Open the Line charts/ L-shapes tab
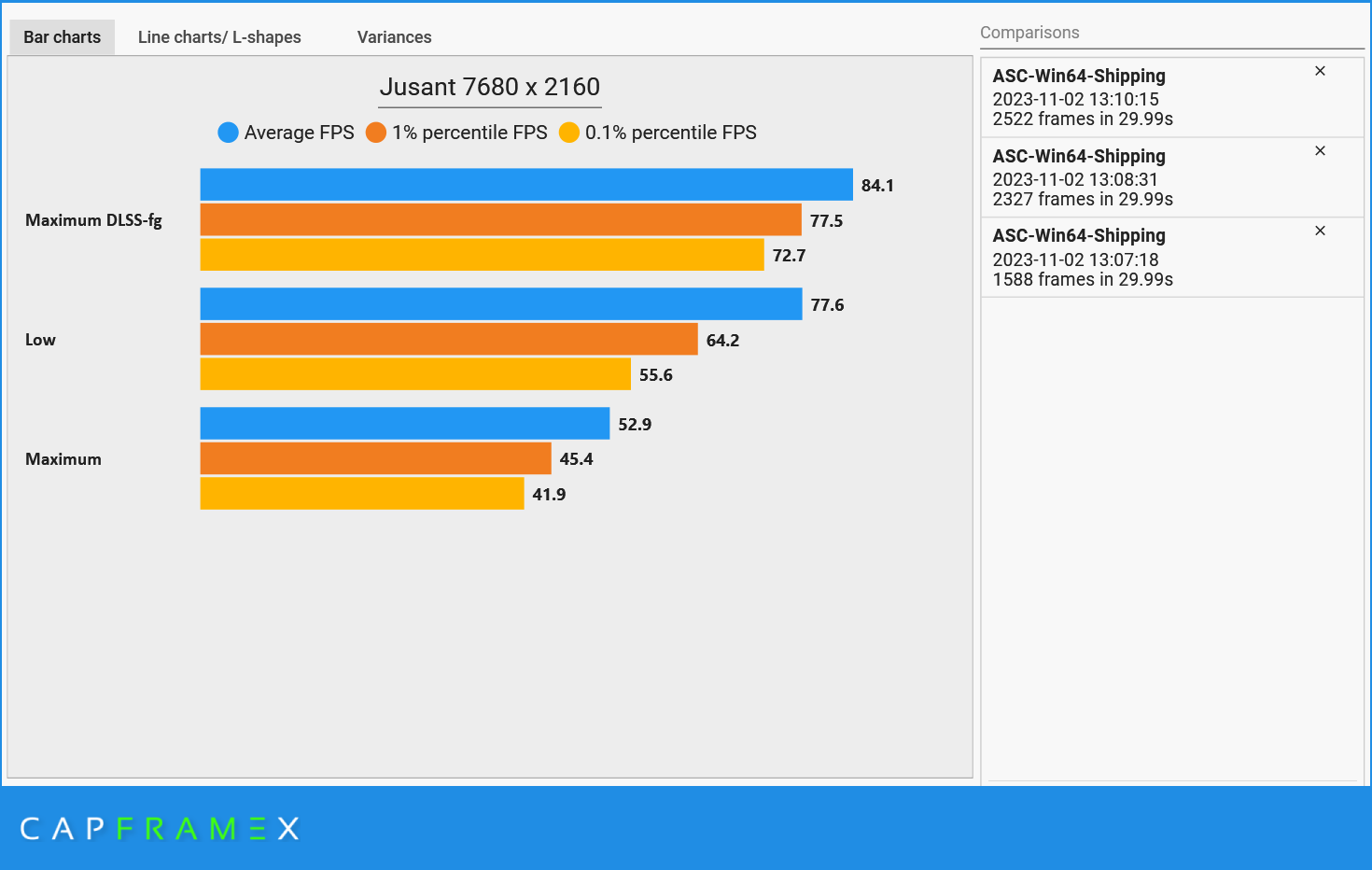 [219, 36]
